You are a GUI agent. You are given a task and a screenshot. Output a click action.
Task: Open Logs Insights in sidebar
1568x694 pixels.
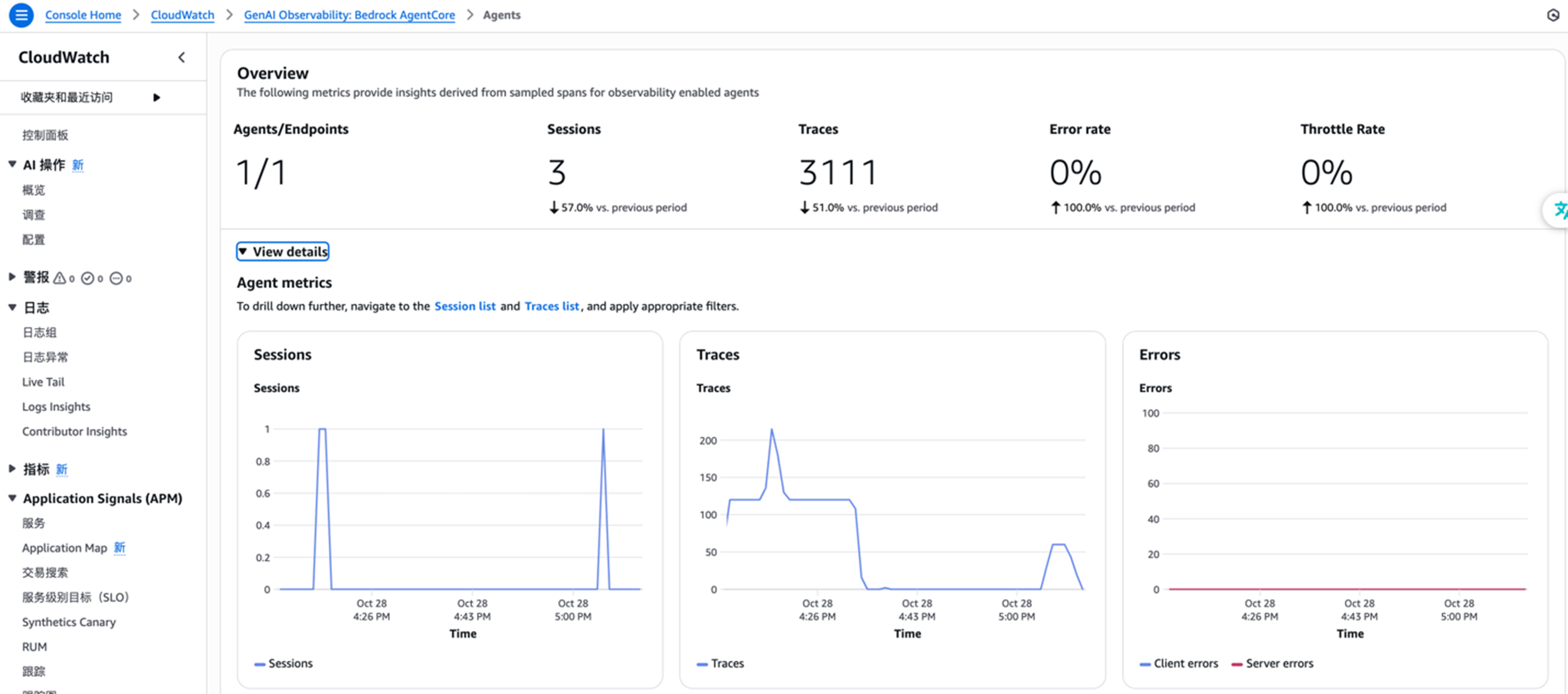point(56,407)
